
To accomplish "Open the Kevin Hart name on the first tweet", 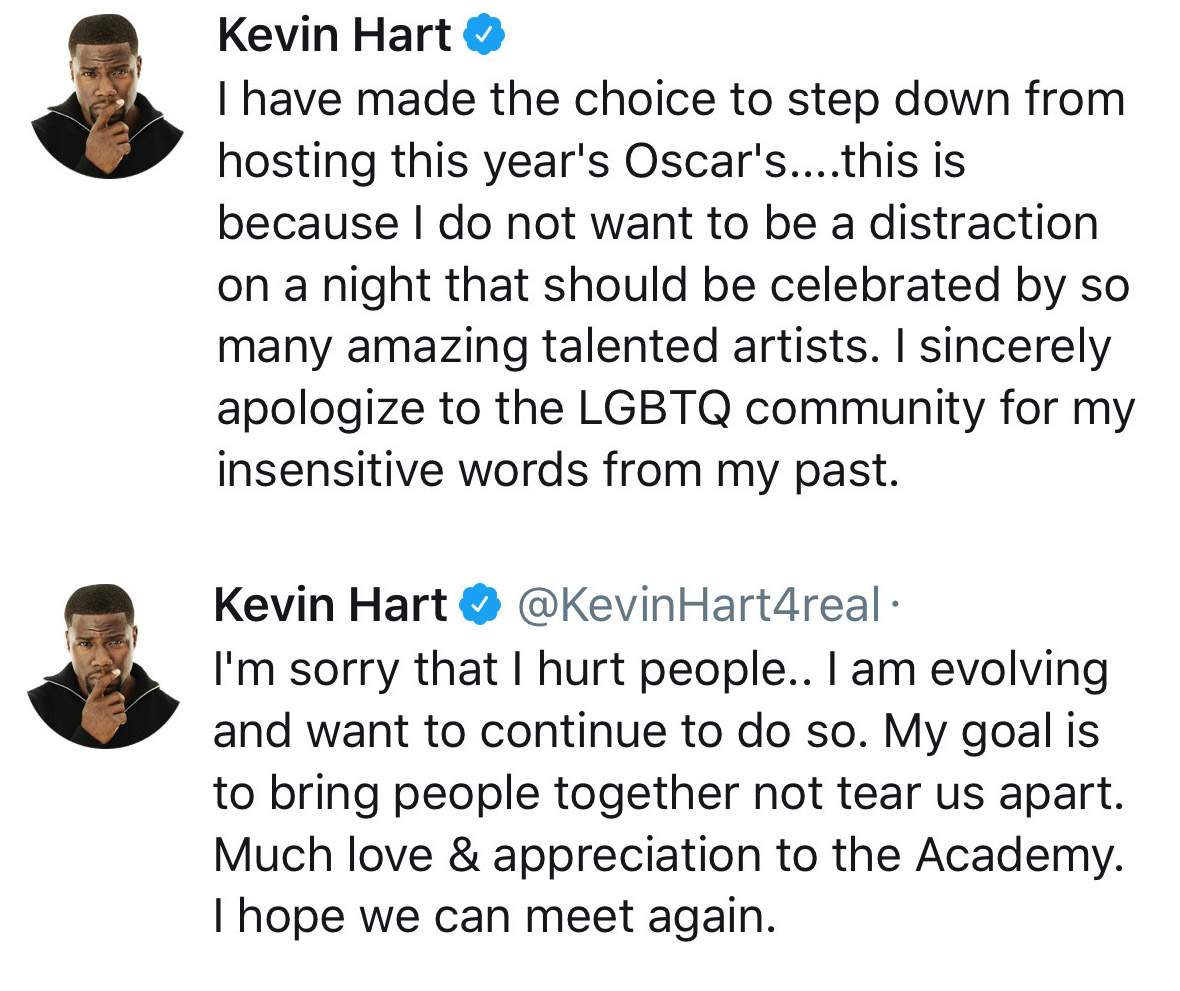I will (334, 35).
